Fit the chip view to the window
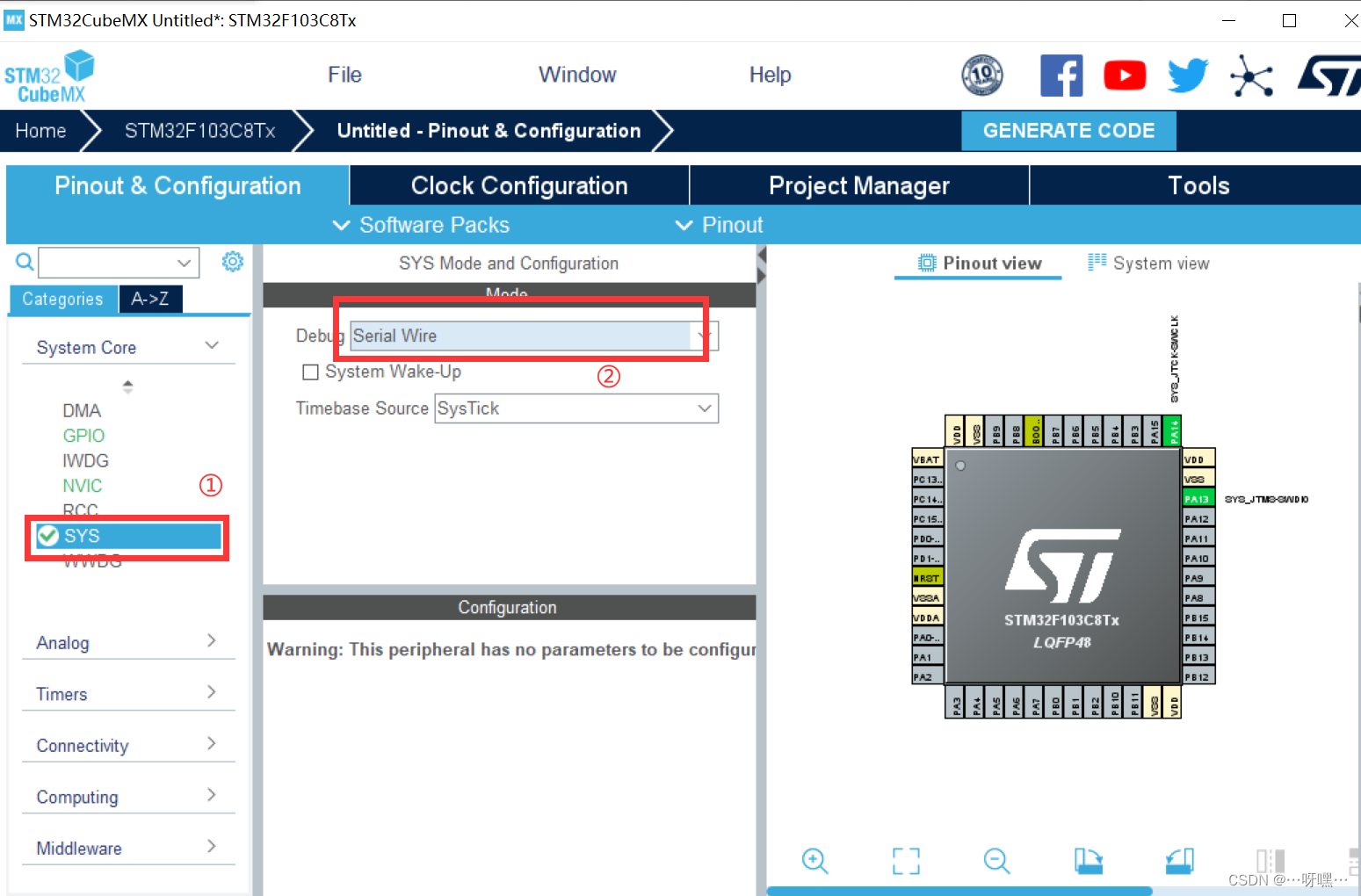Viewport: 1361px width, 896px height. [906, 861]
